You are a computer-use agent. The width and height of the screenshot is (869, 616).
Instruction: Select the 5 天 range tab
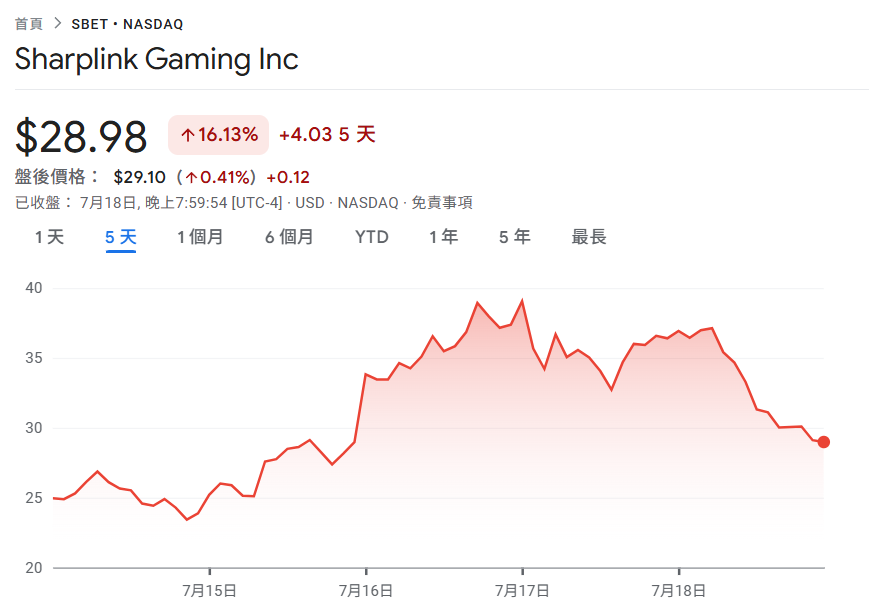121,237
